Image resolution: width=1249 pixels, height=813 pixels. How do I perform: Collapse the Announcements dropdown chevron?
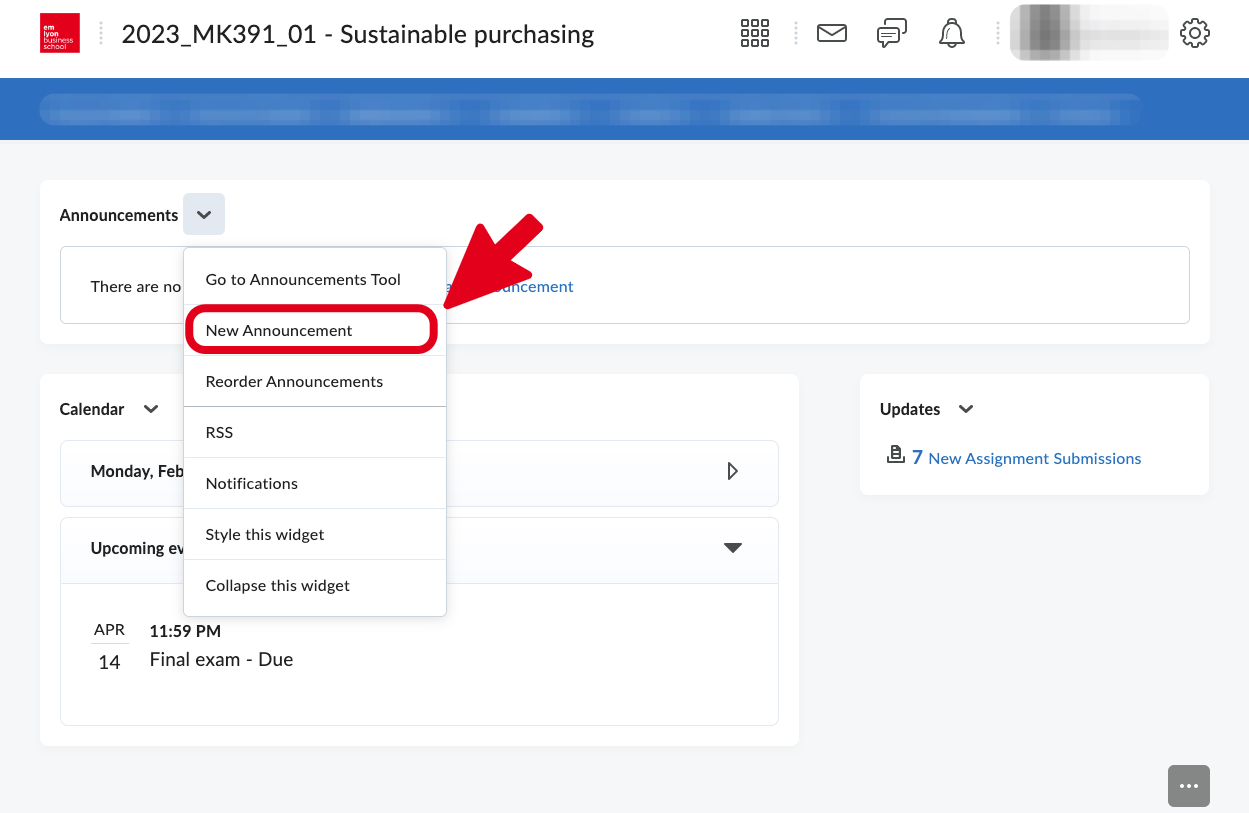pos(204,215)
